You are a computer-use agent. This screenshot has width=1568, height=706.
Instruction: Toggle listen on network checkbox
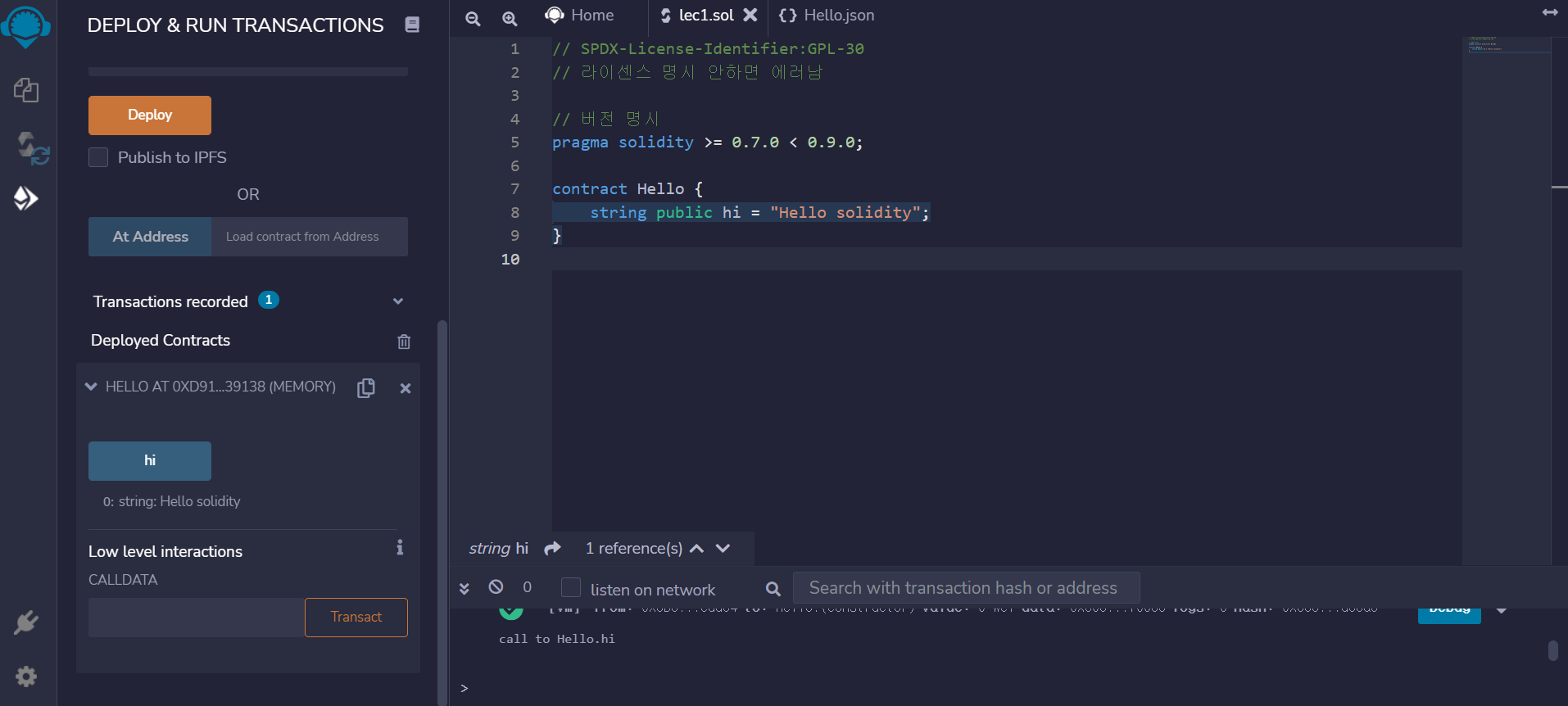coord(571,587)
